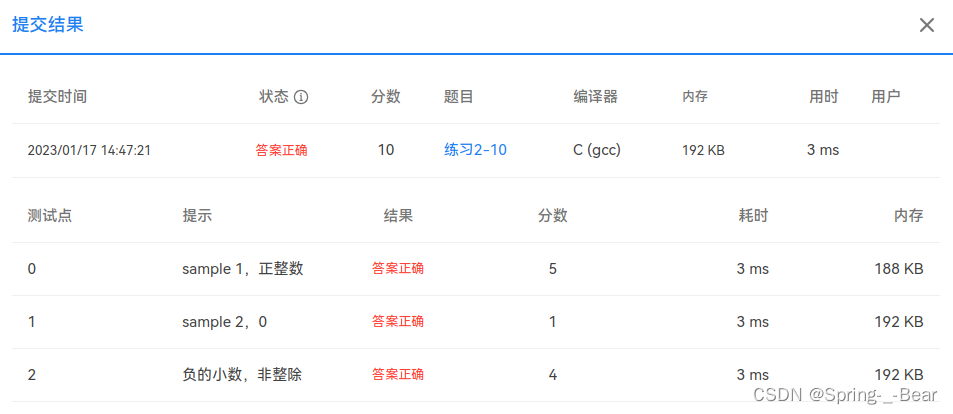Click the score 10 in the submission row
Viewport: 953px width, 414px height.
[386, 150]
